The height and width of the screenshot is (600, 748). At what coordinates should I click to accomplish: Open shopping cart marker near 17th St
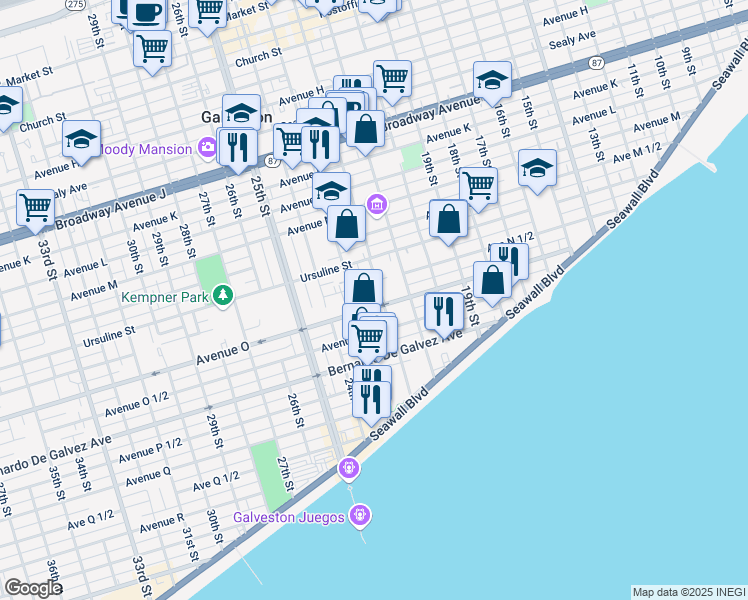coord(478,186)
